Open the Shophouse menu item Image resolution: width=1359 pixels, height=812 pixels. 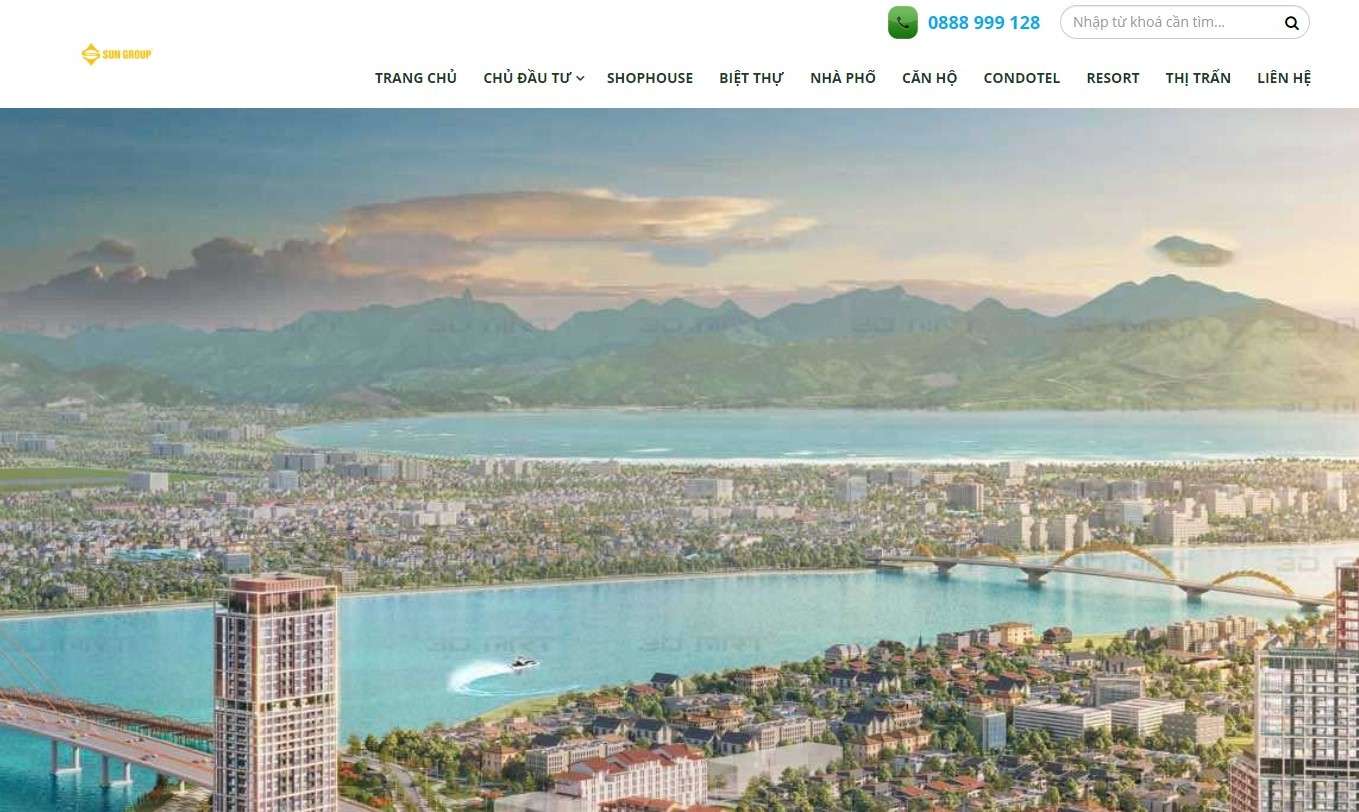coord(650,78)
